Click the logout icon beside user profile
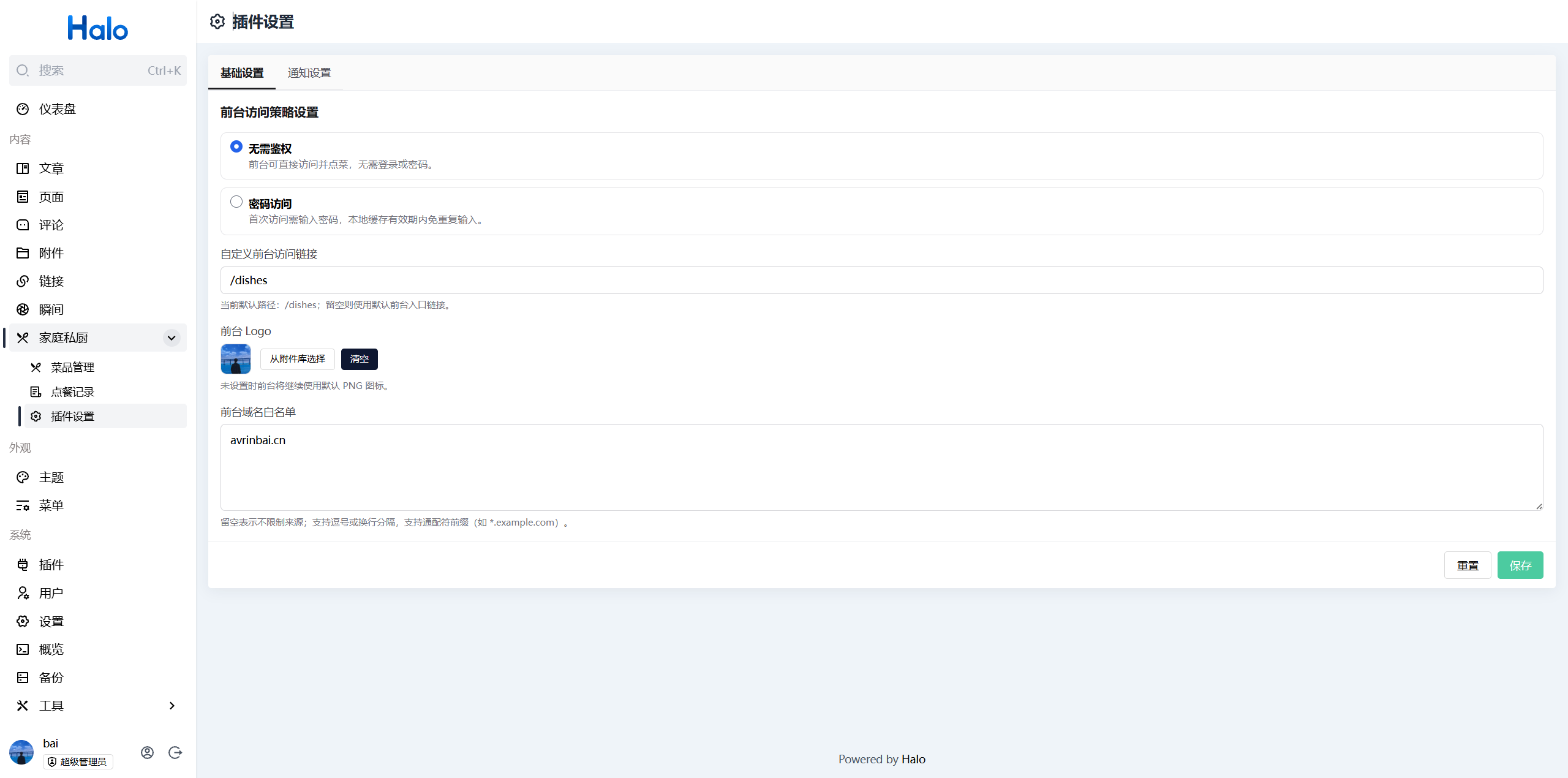Viewport: 1568px width, 778px height. (x=175, y=752)
